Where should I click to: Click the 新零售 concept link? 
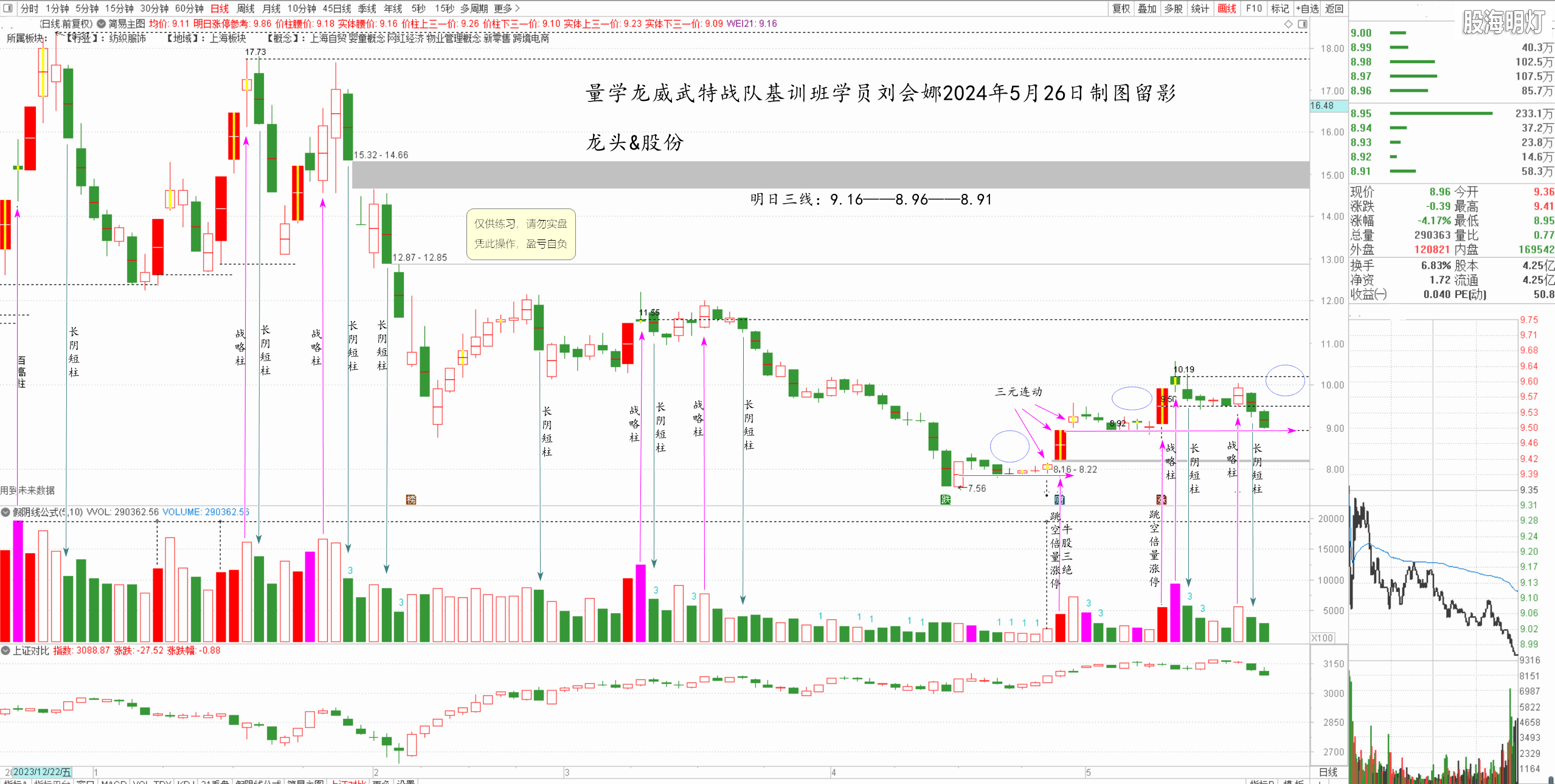tap(497, 38)
